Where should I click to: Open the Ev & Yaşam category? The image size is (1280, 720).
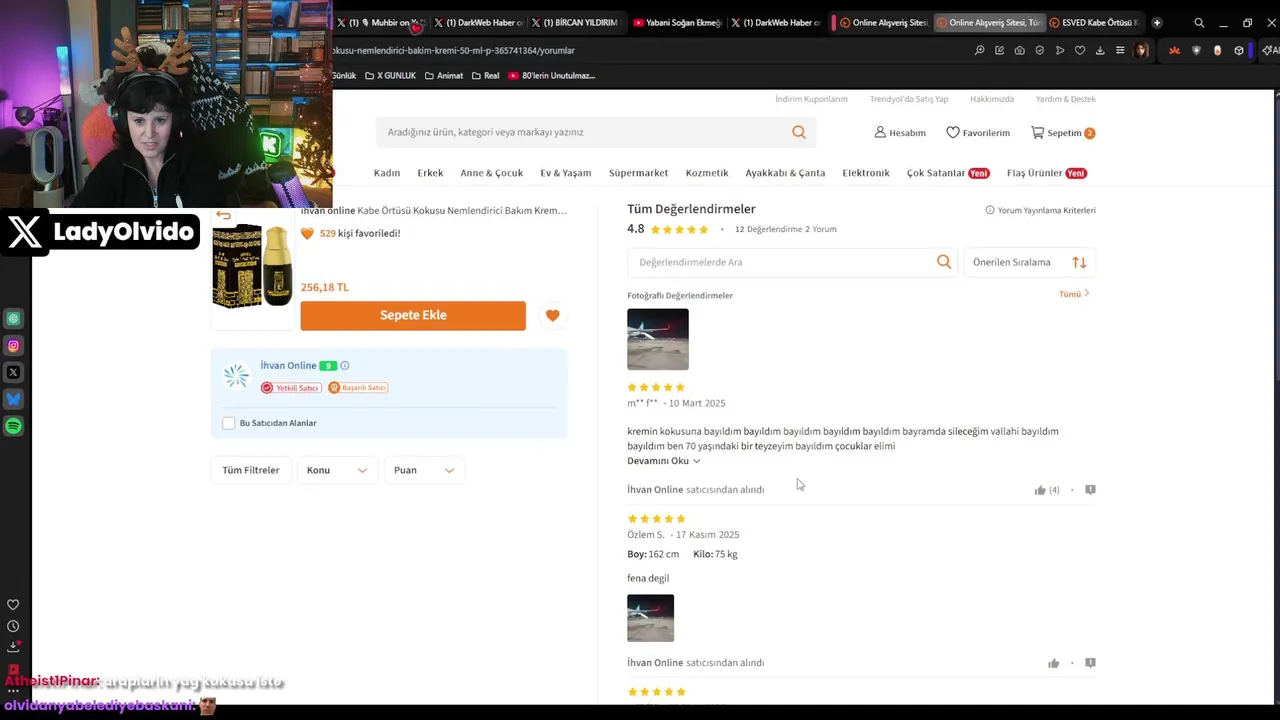tap(566, 173)
